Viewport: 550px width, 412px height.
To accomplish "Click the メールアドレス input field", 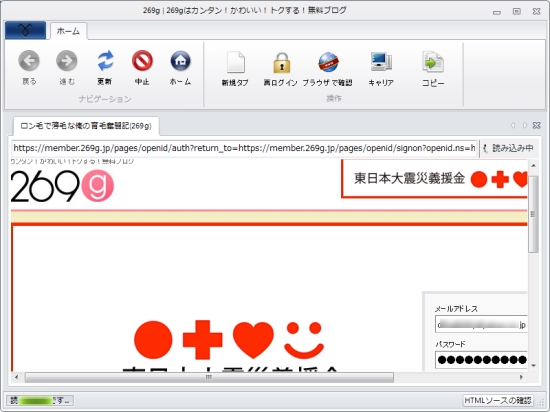I will coord(481,324).
